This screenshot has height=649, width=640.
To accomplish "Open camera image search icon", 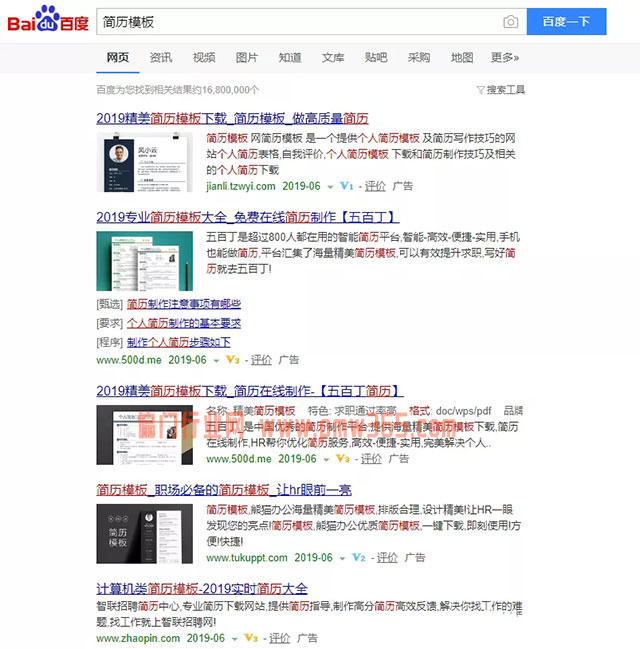I will 510,22.
